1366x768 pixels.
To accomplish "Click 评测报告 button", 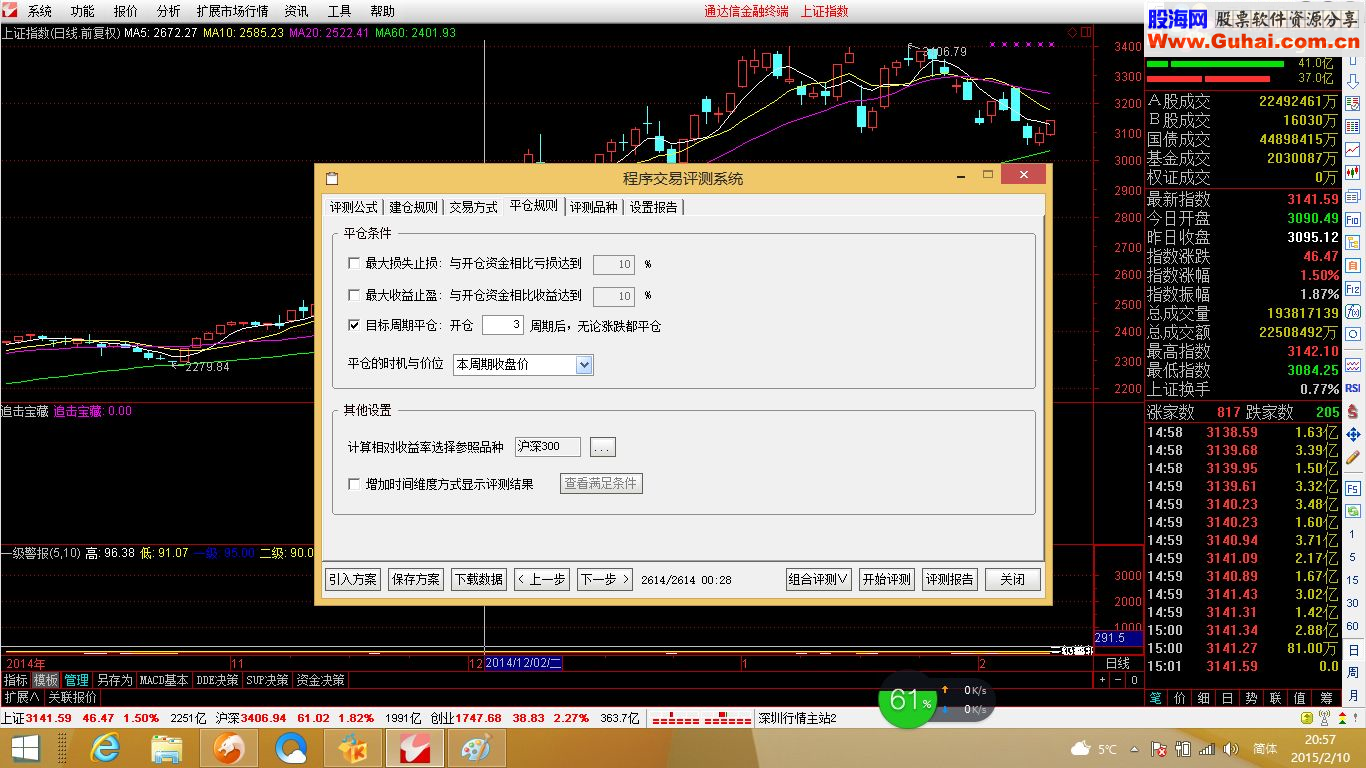I will [950, 579].
